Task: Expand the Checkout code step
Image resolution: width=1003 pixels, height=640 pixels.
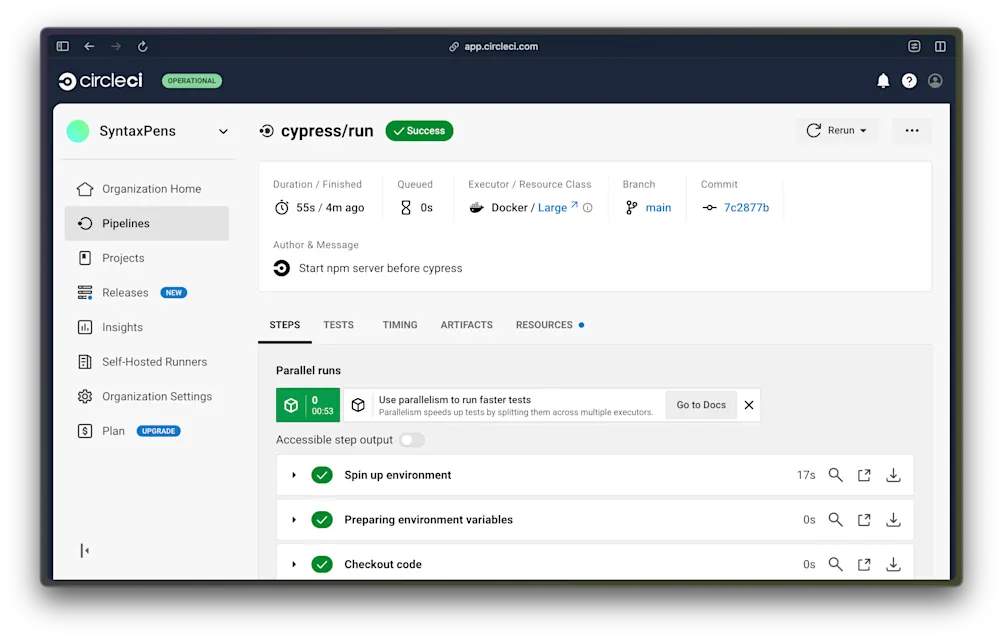Action: [x=294, y=565]
